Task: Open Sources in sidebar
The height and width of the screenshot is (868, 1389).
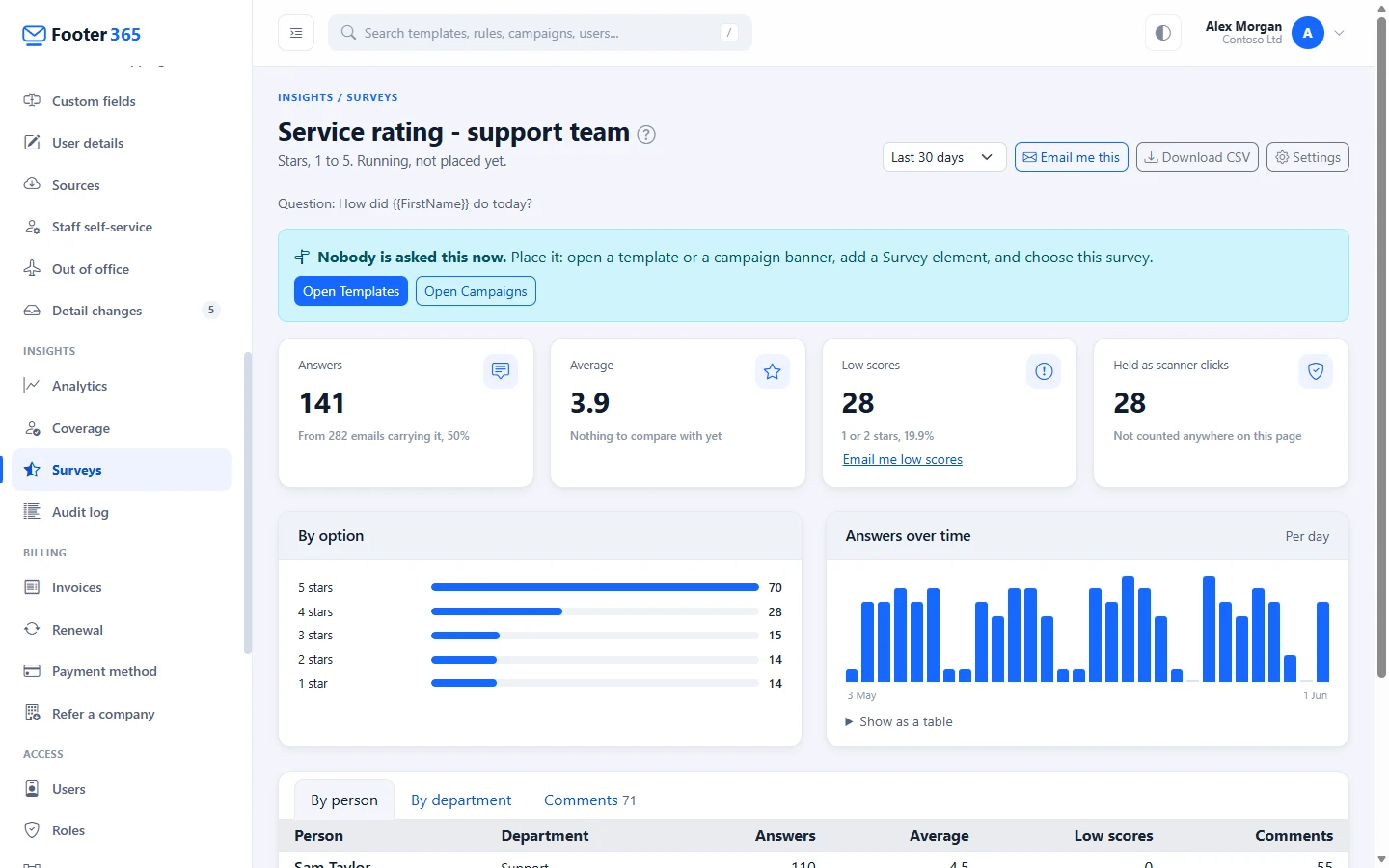Action: (x=122, y=185)
